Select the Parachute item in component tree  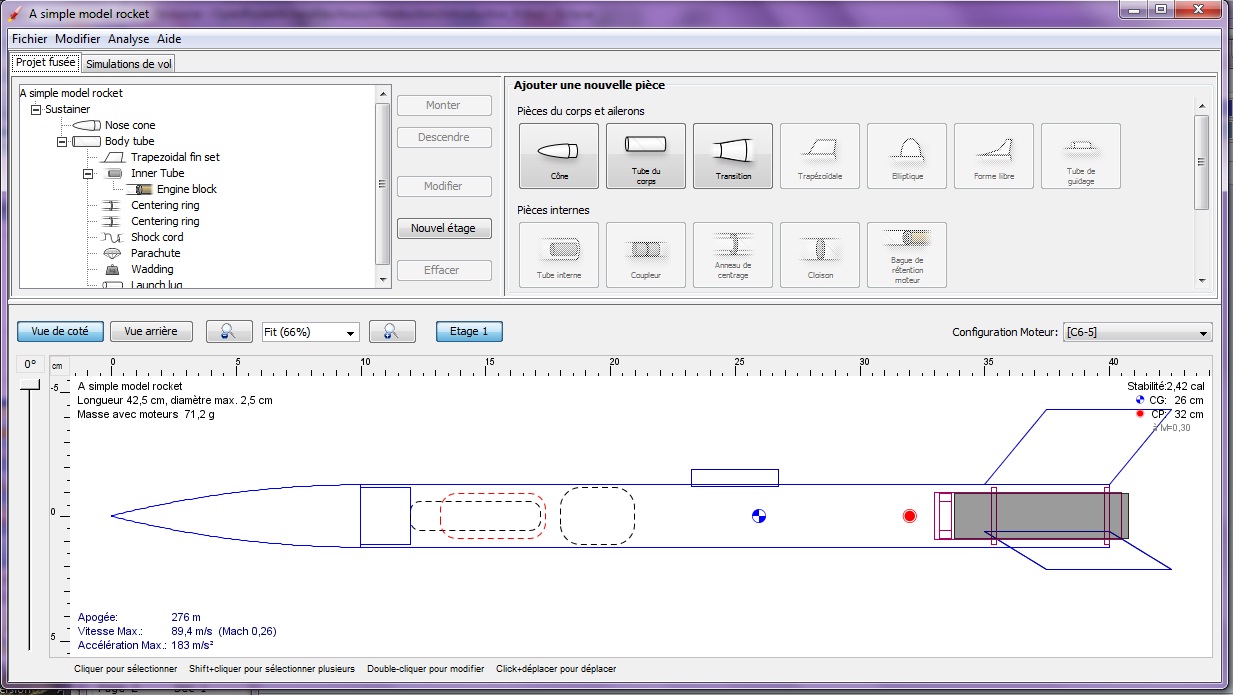[155, 253]
